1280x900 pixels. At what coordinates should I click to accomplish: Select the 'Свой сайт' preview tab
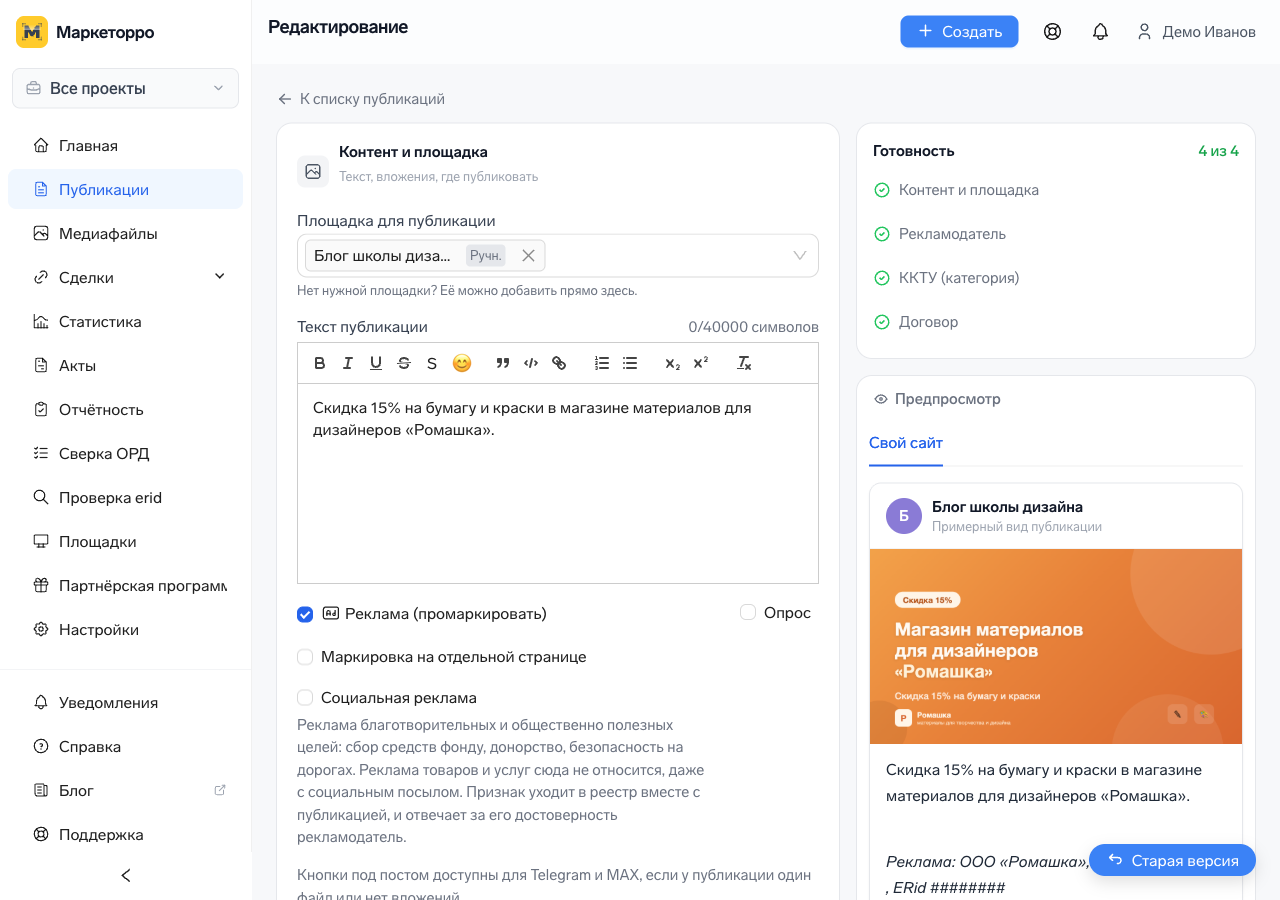(x=906, y=443)
